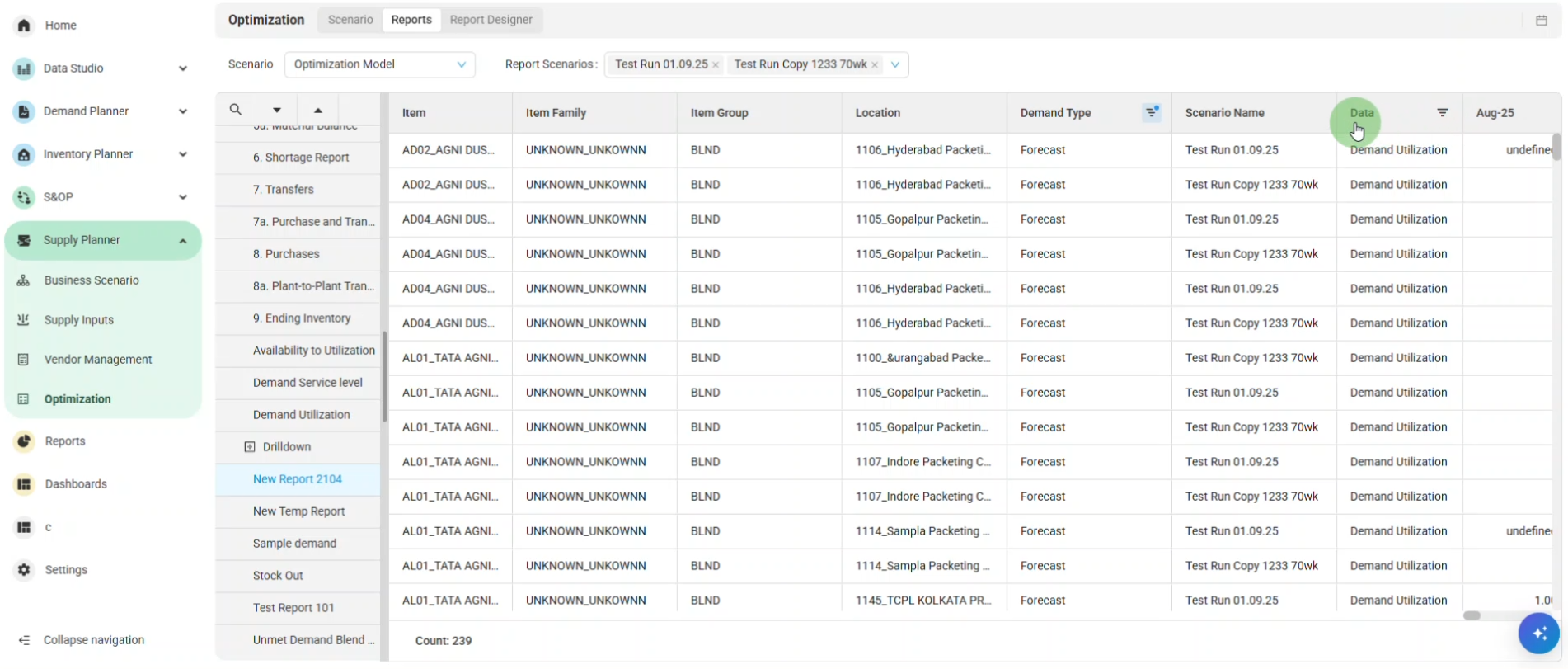Expand the S&OP menu chevron
Viewport: 1568px width, 669px height.
click(x=183, y=197)
